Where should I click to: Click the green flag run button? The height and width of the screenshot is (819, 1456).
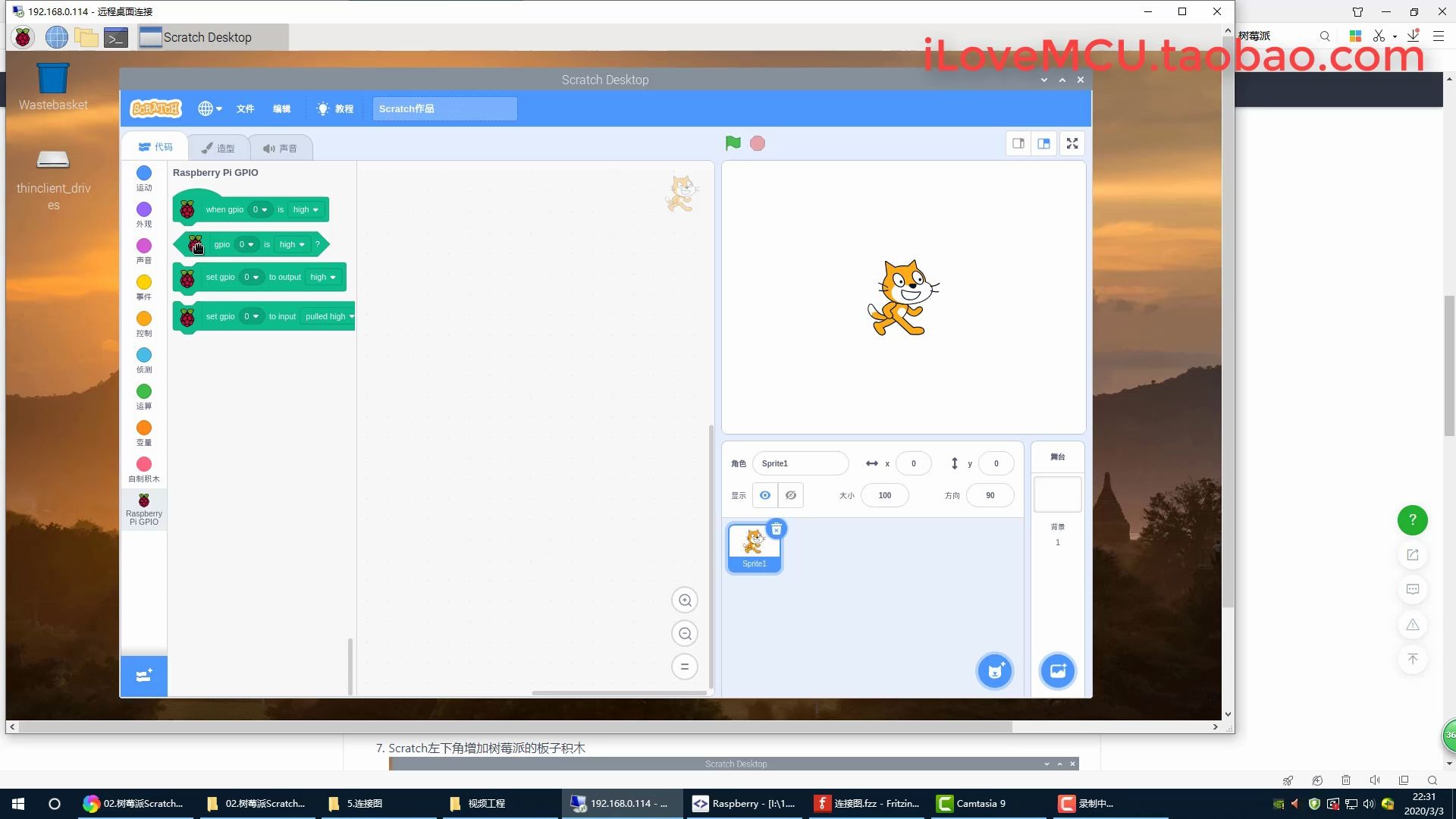pyautogui.click(x=733, y=142)
